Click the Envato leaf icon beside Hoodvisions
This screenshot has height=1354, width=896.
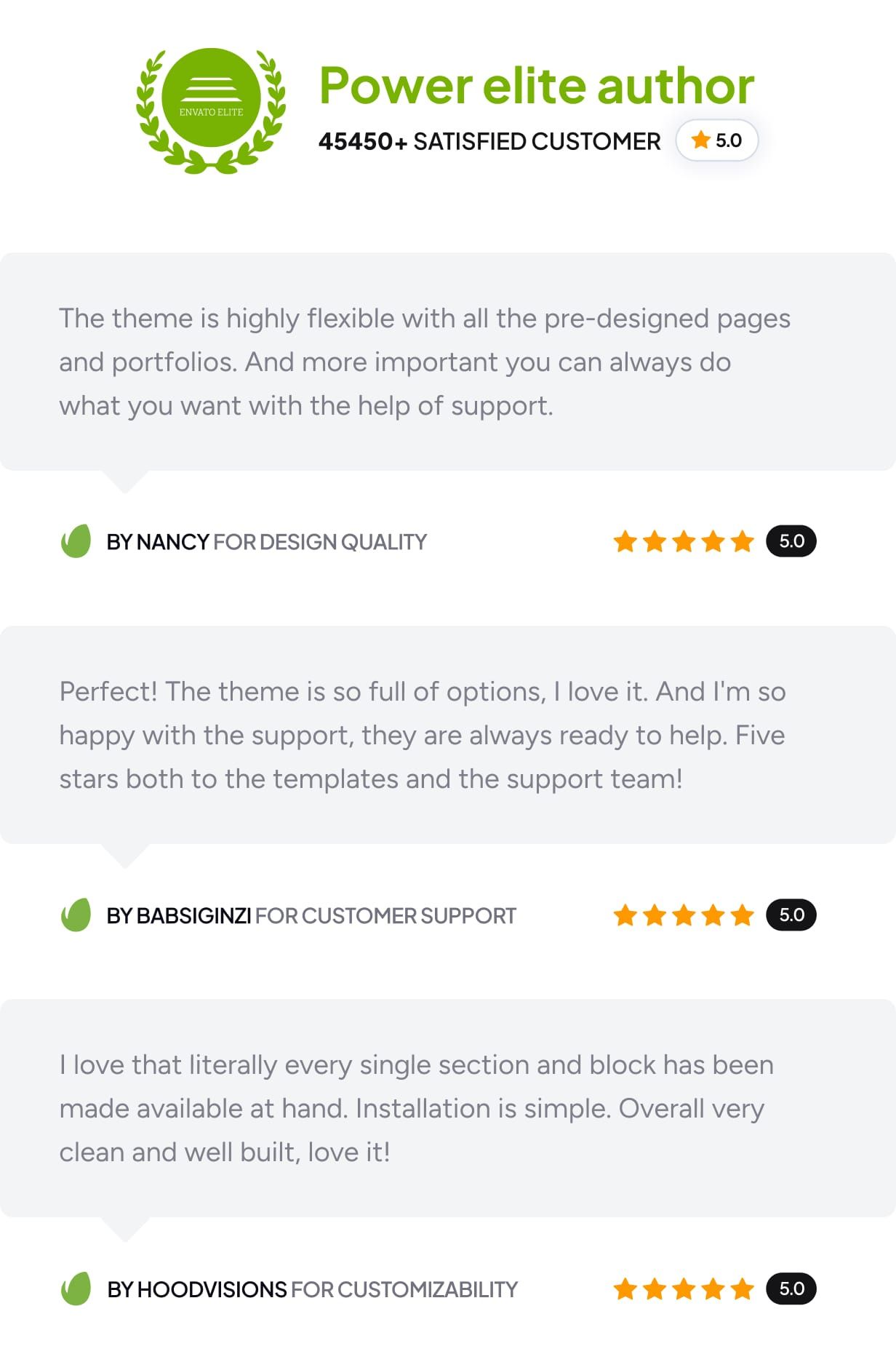pyautogui.click(x=76, y=1289)
